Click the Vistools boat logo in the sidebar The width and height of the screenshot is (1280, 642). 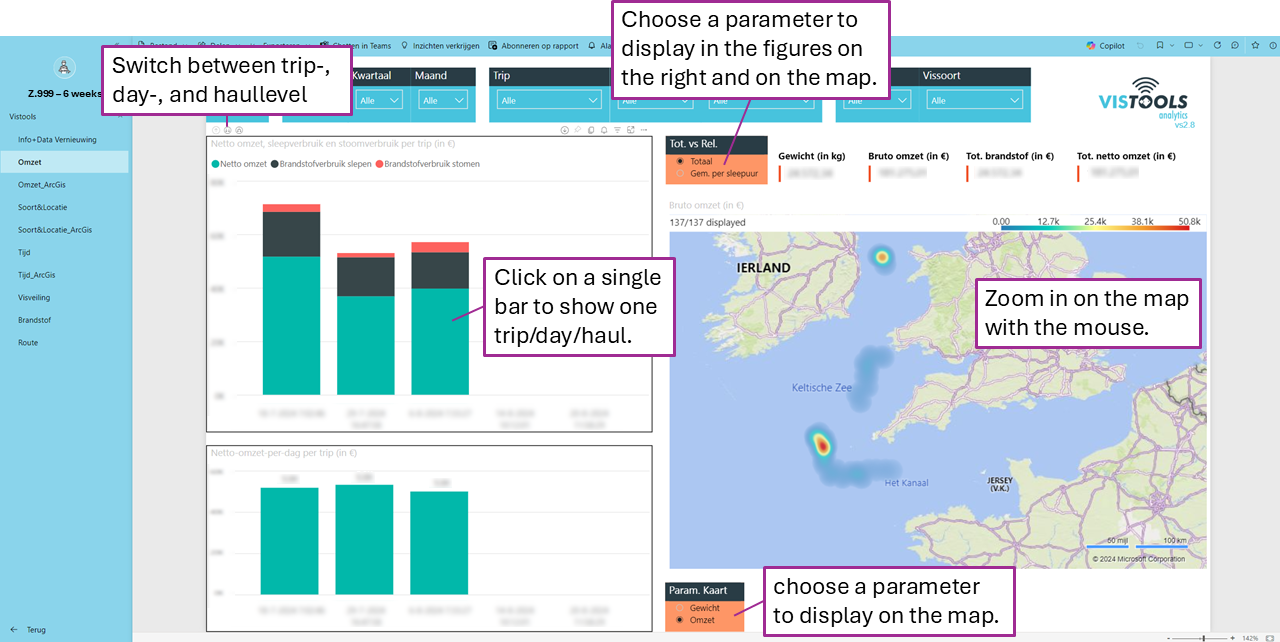(x=65, y=67)
